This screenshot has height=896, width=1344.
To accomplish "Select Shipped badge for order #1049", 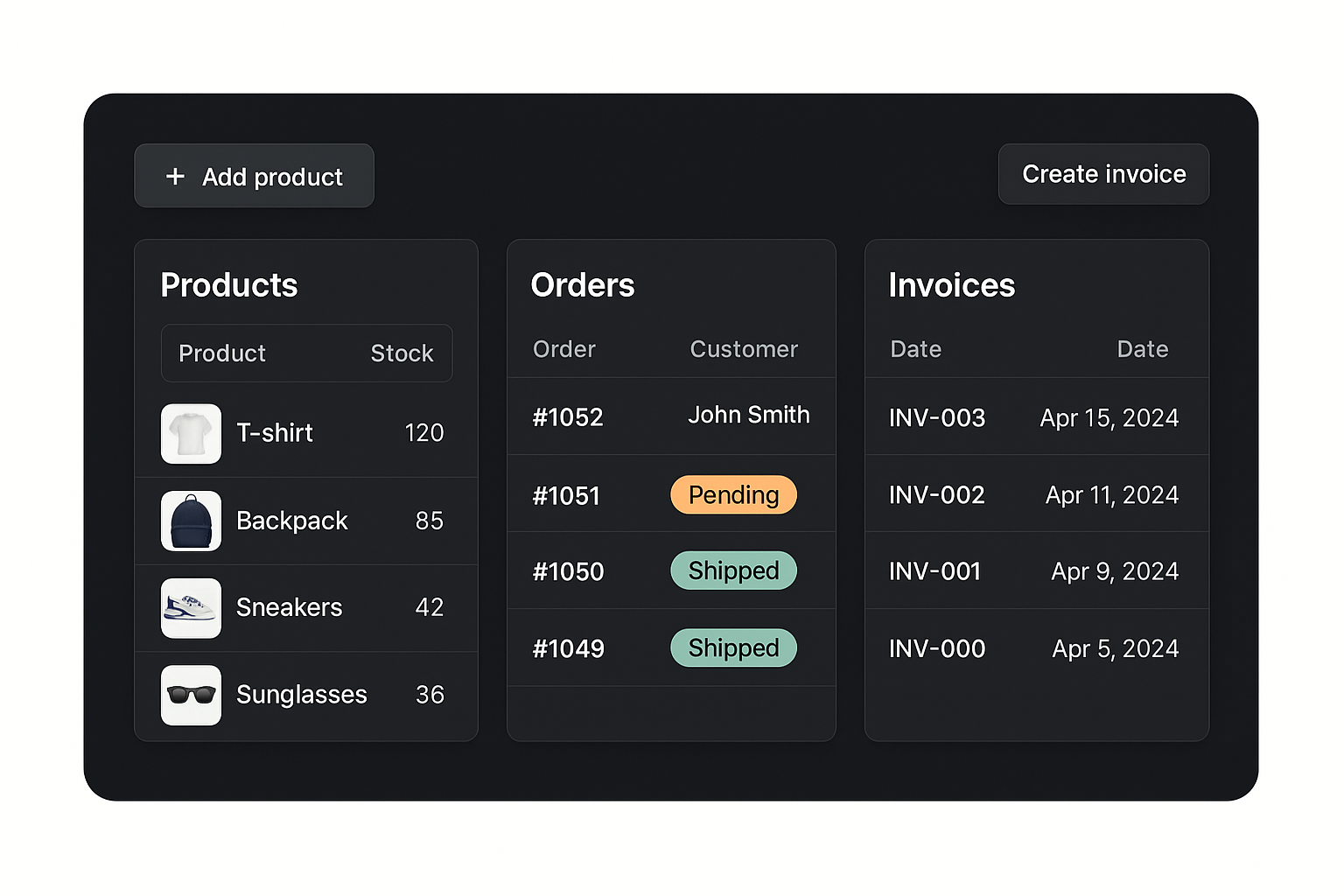I will pos(733,648).
